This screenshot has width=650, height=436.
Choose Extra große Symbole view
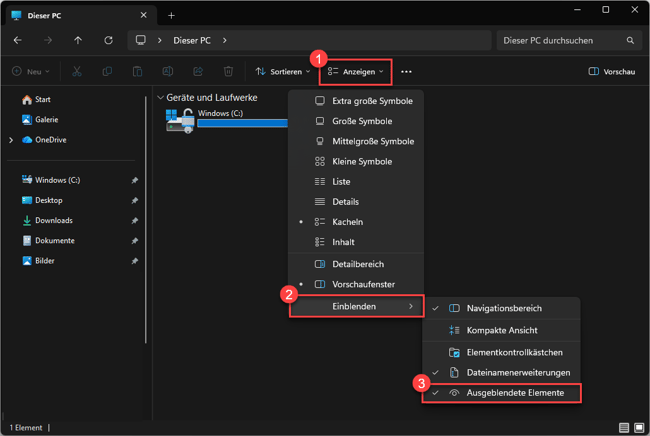[x=371, y=101]
